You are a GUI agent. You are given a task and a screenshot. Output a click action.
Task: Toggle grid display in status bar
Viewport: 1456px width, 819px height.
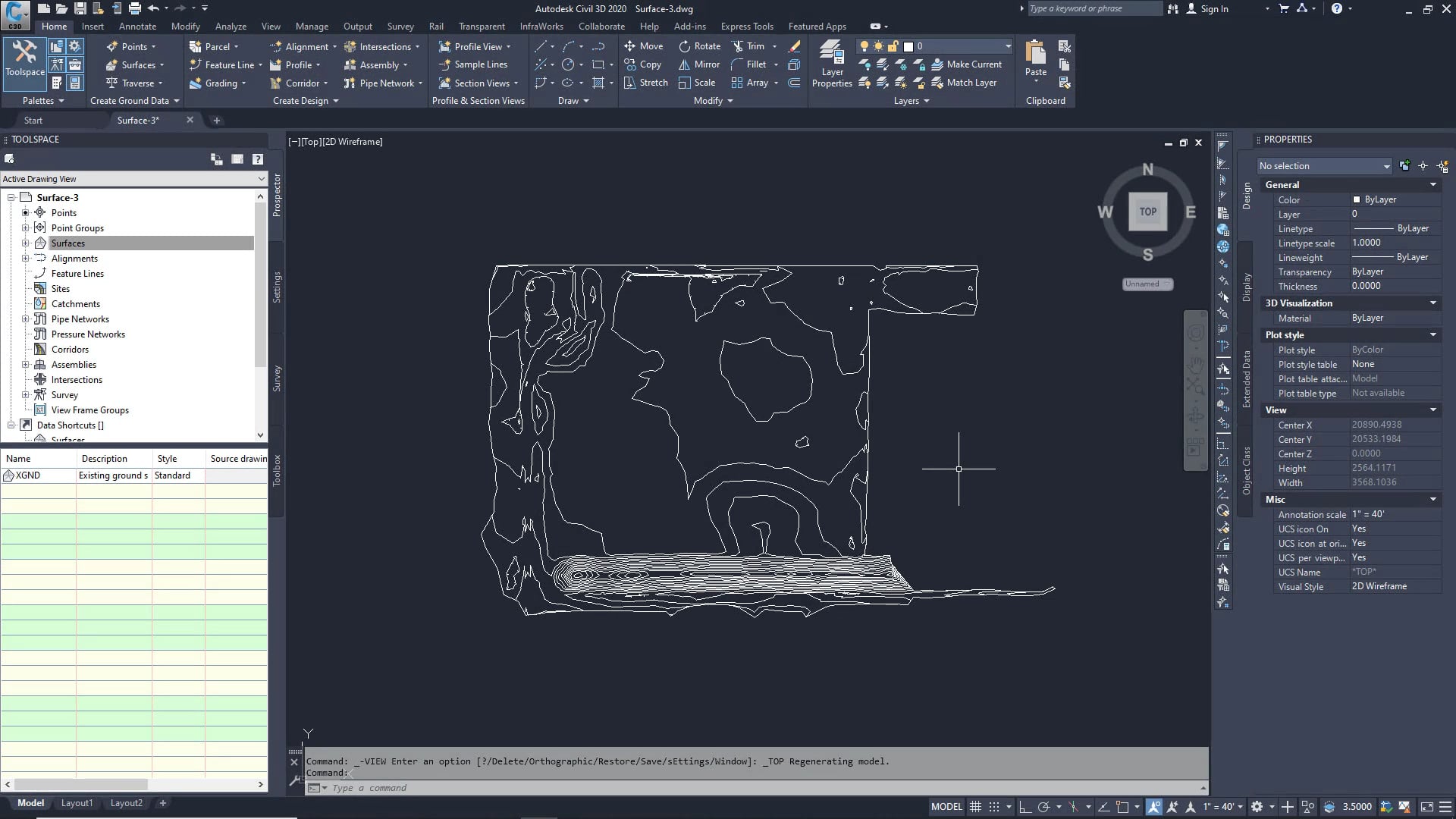tap(975, 806)
